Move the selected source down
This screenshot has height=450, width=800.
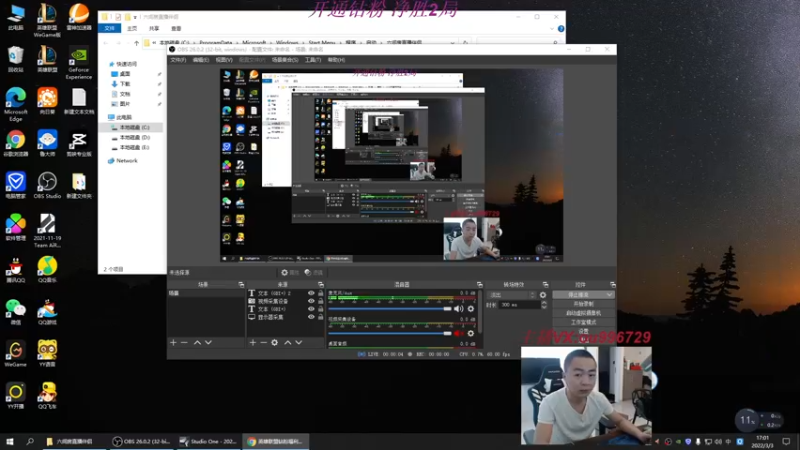[x=298, y=342]
